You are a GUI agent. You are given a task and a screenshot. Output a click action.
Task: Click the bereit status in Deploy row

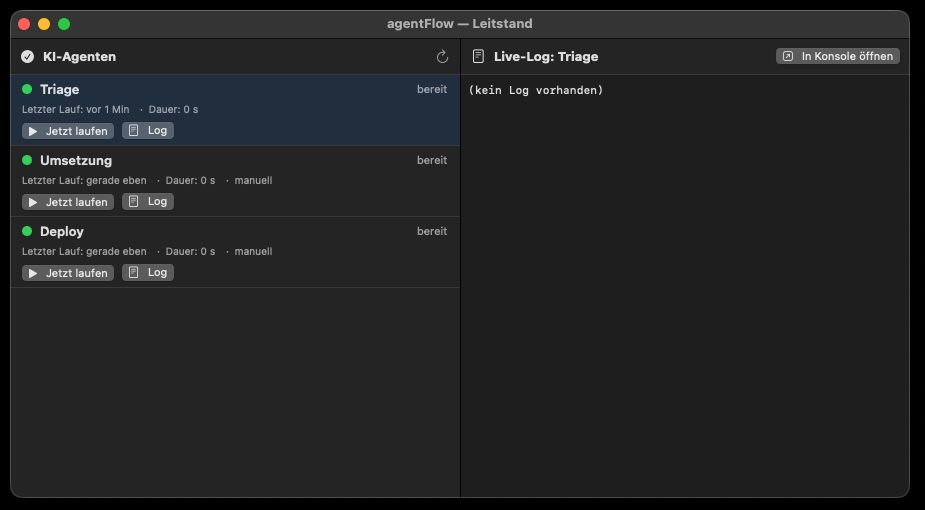tap(432, 231)
